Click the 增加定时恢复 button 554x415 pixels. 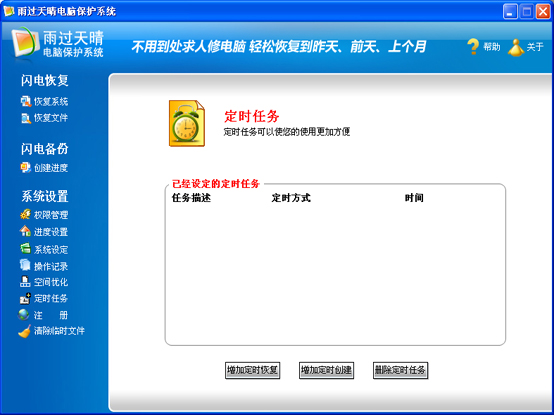point(253,370)
